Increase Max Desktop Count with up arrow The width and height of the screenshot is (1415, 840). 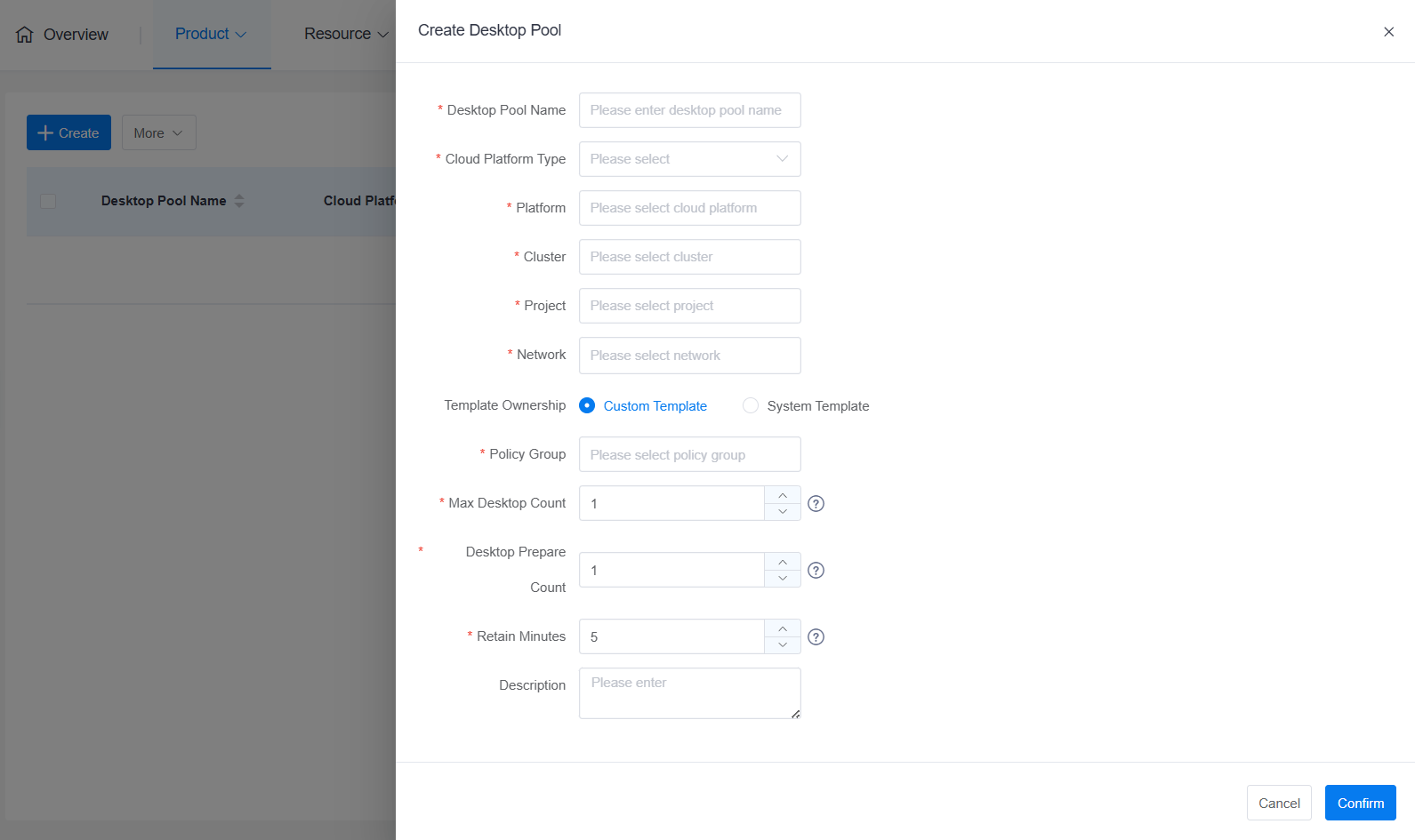(783, 495)
